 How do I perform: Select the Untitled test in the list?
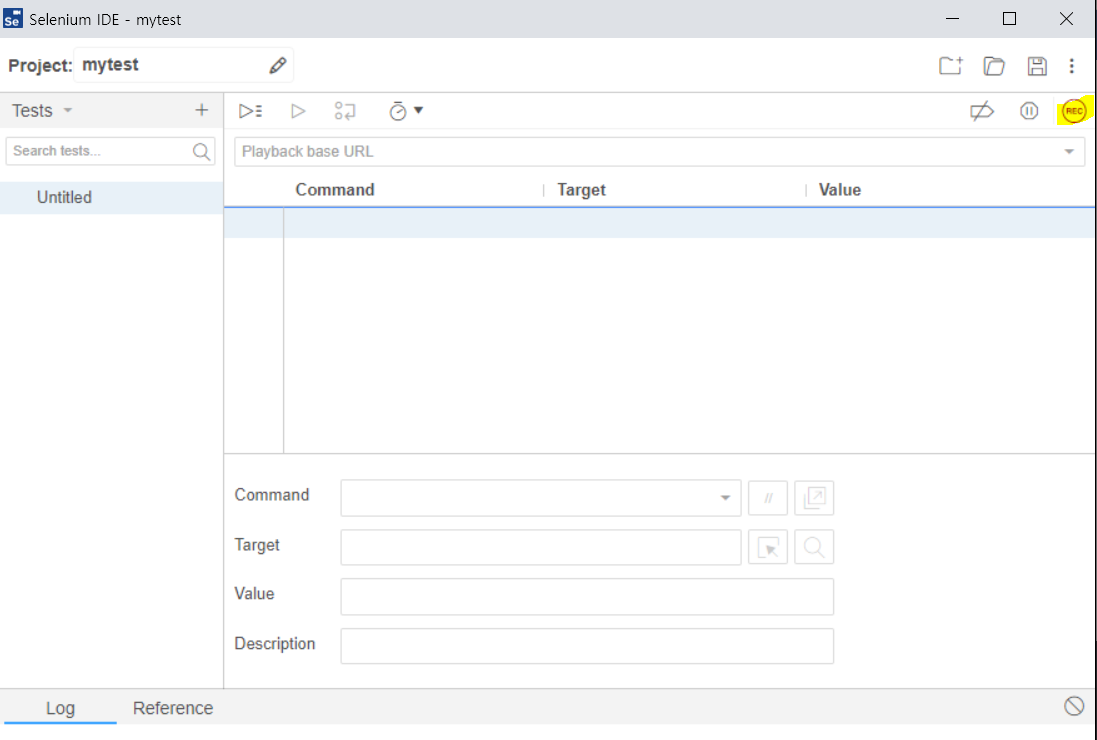64,197
